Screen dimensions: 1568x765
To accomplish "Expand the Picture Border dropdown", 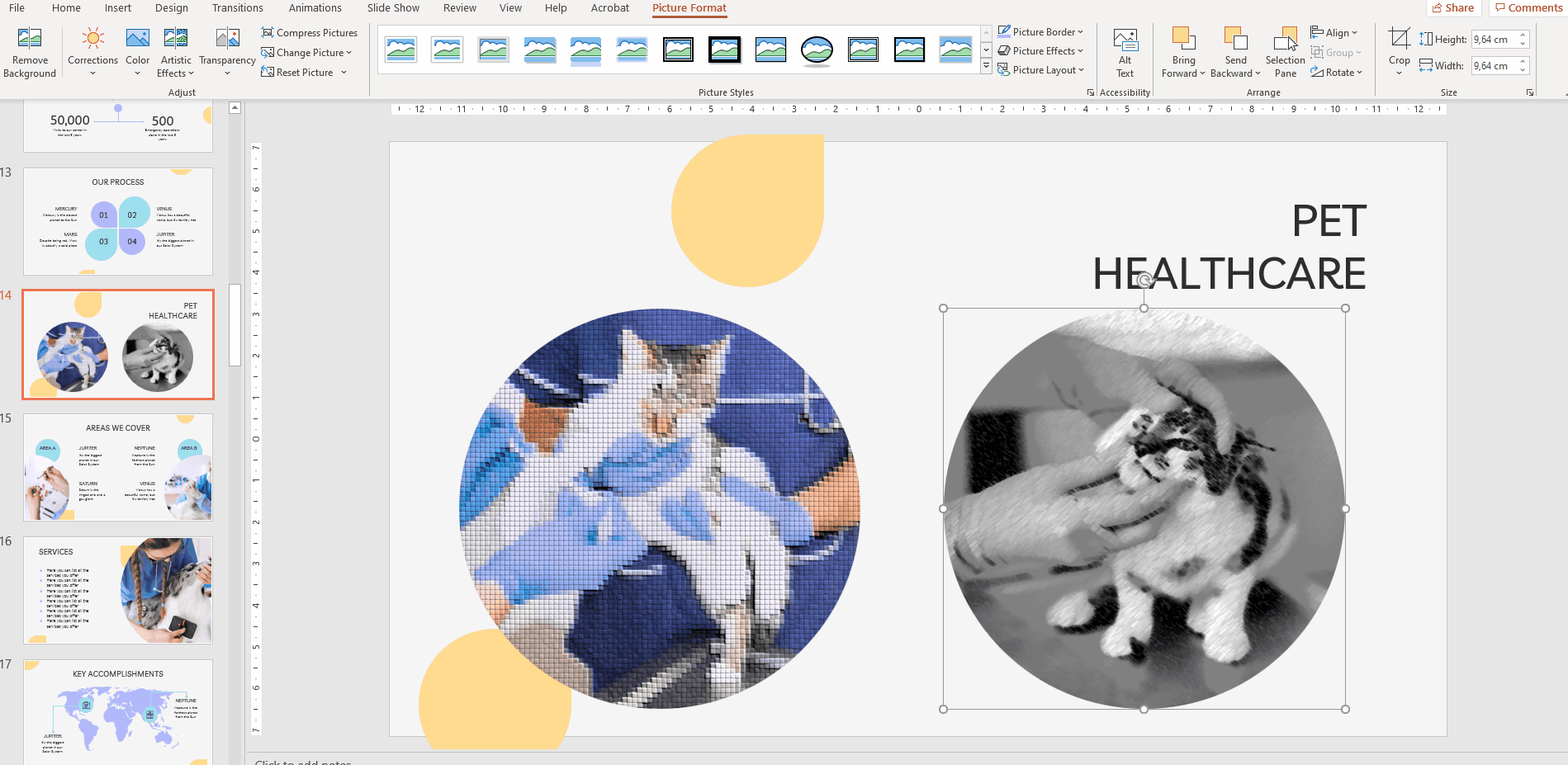I will 1041,32.
